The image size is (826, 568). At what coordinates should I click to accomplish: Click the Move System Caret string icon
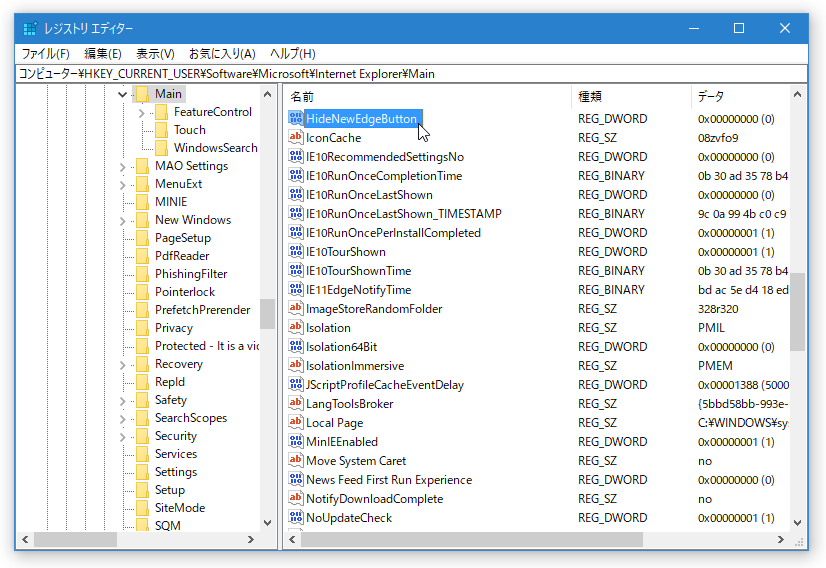[296, 459]
